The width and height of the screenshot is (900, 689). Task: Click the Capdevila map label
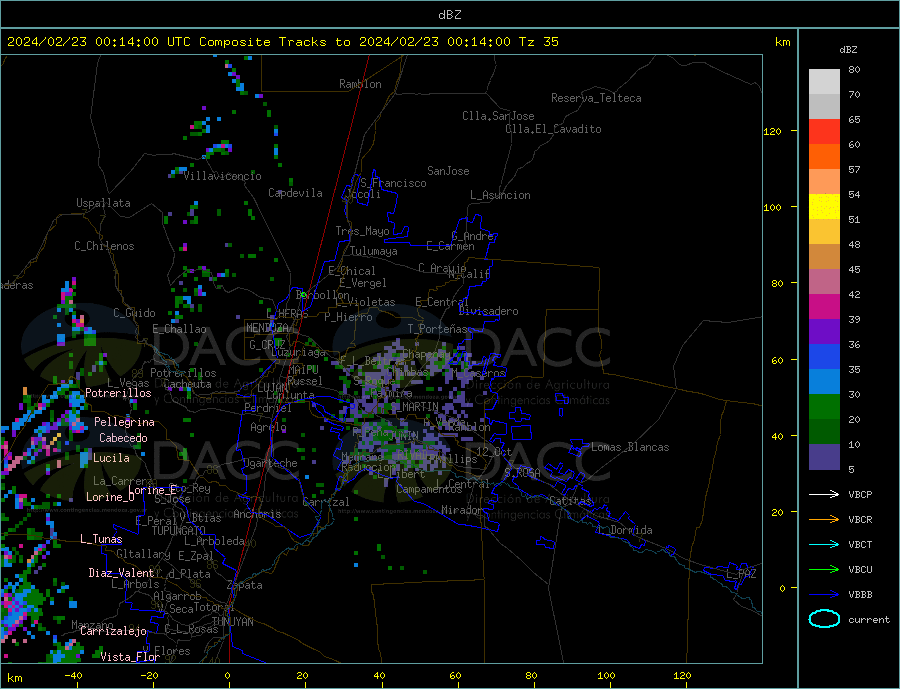pos(295,193)
